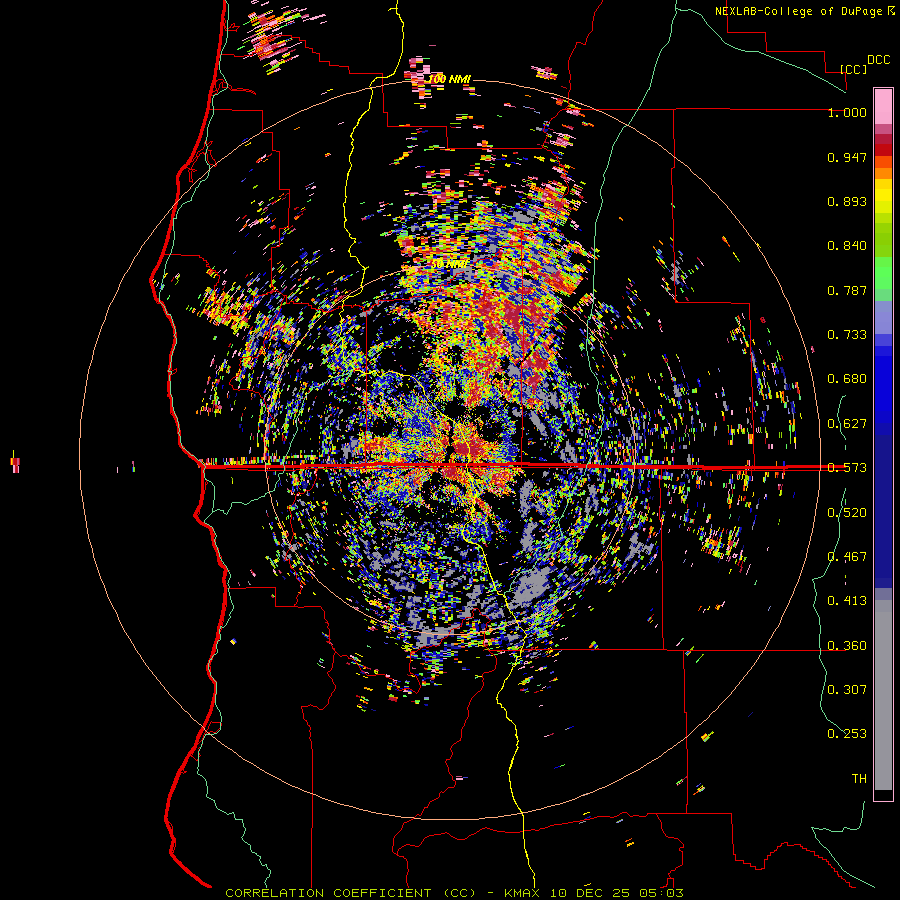
Task: Select the 0.680 color scale value
Action: coord(847,379)
